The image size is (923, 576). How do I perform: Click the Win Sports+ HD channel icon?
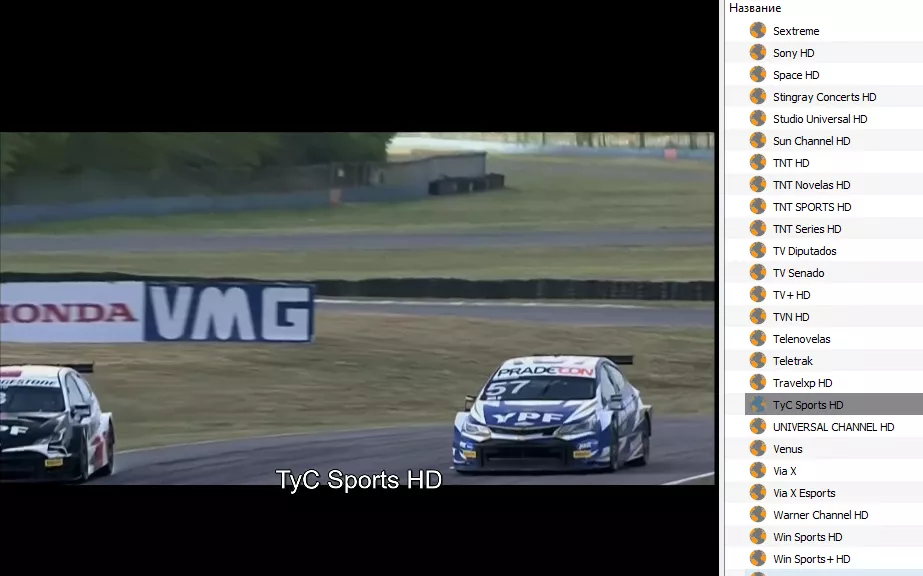(758, 558)
